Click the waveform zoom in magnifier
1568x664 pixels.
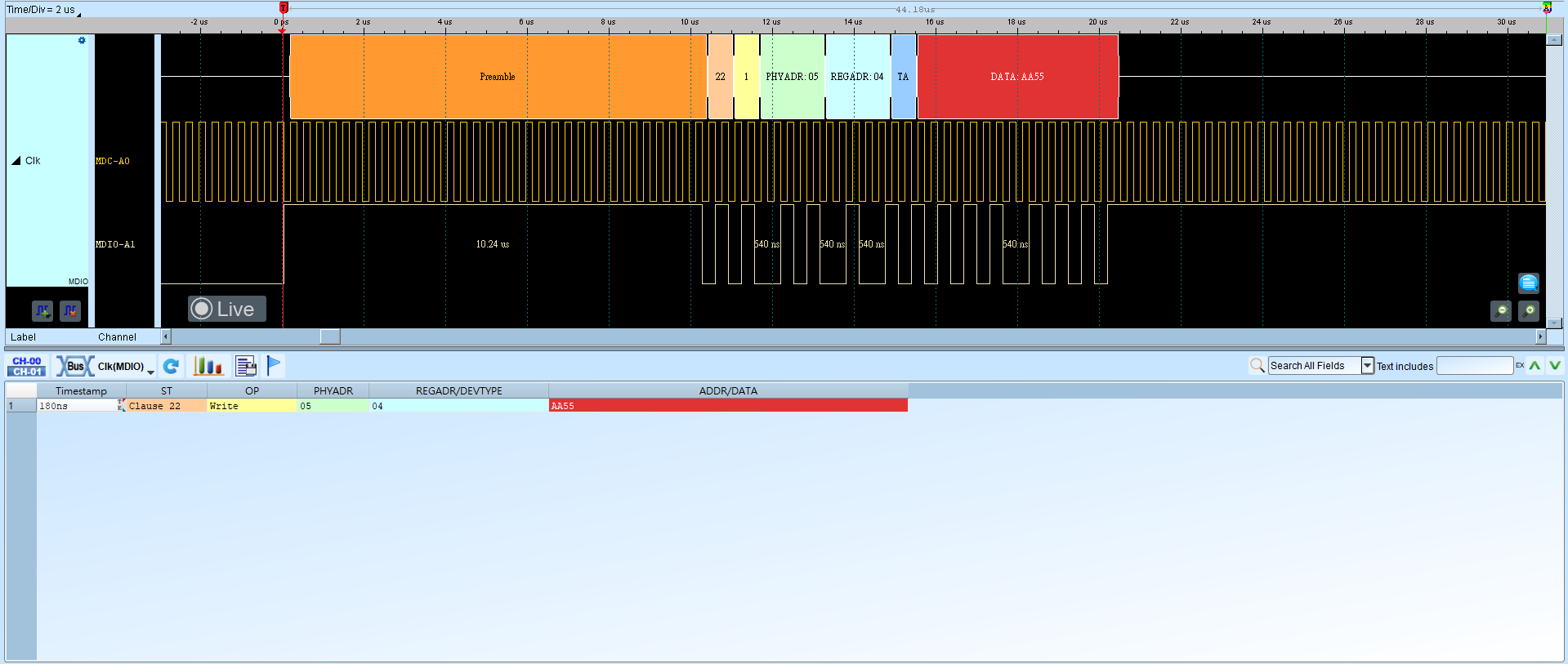click(x=1529, y=311)
